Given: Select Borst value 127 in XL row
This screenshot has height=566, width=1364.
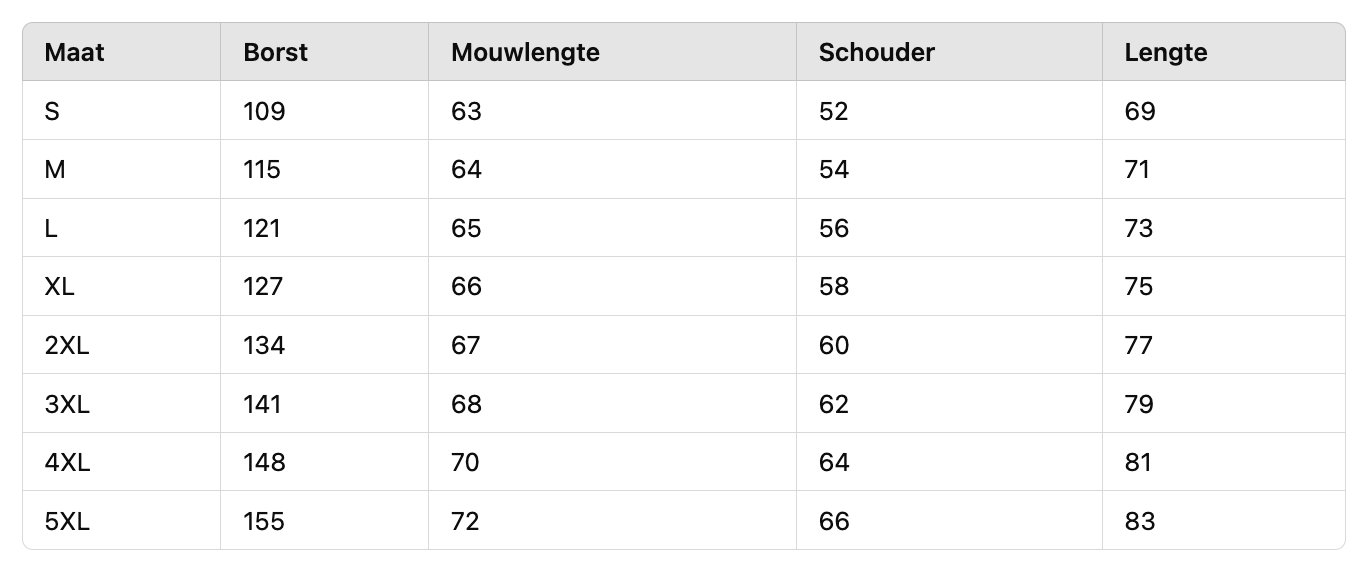Looking at the screenshot, I should [263, 287].
